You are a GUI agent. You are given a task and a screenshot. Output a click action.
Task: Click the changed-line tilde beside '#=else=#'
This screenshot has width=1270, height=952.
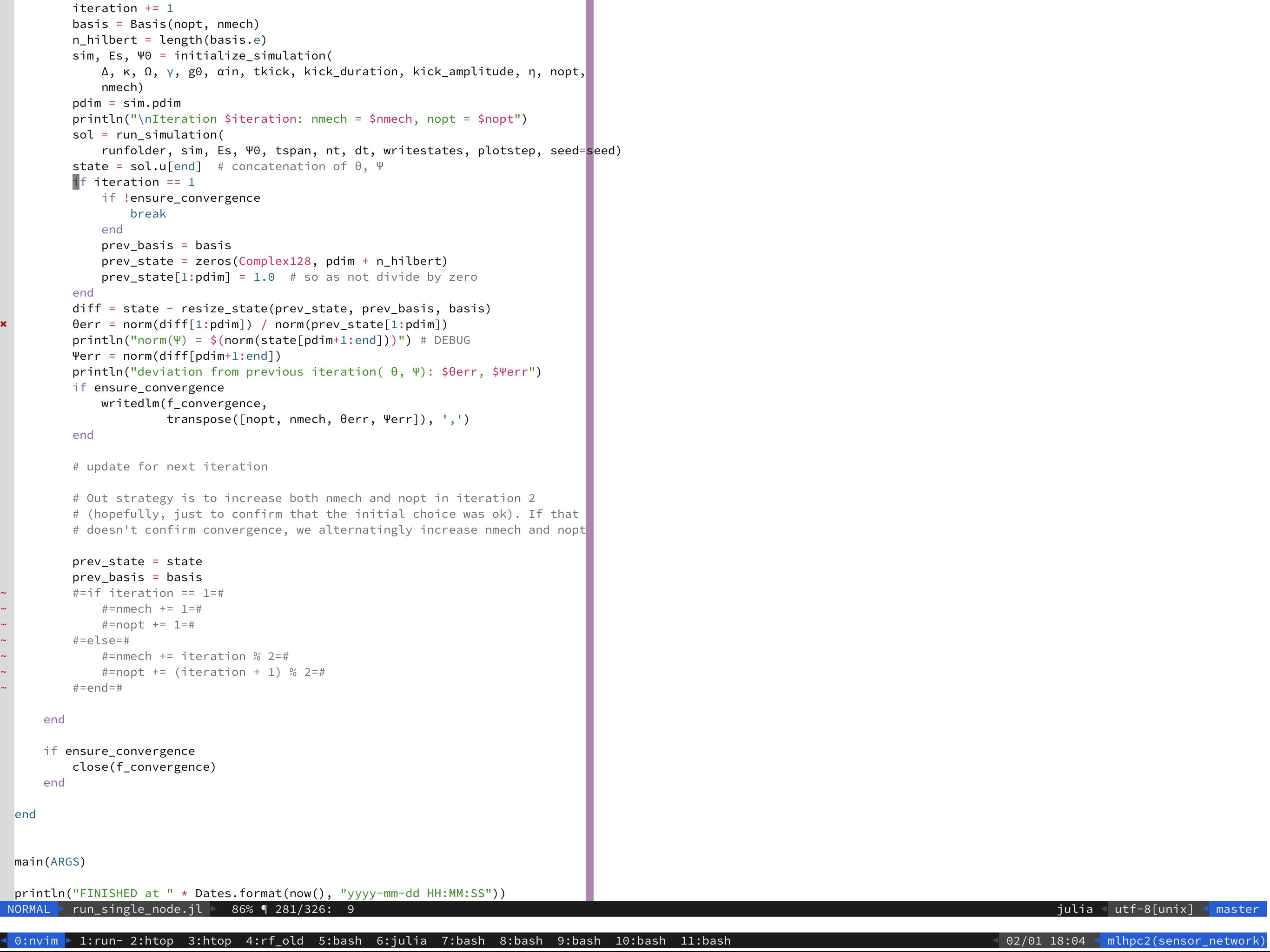pos(3,640)
